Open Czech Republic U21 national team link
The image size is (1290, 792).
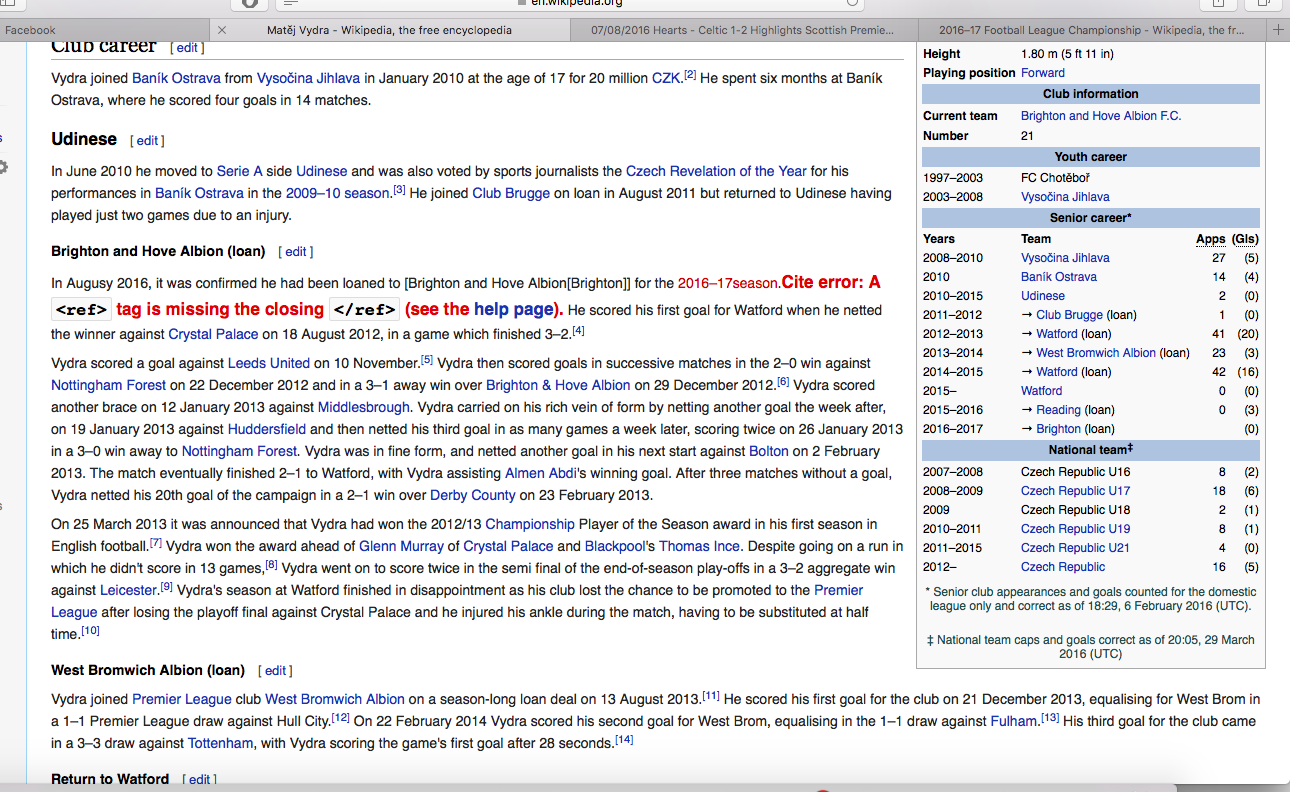click(x=1075, y=548)
